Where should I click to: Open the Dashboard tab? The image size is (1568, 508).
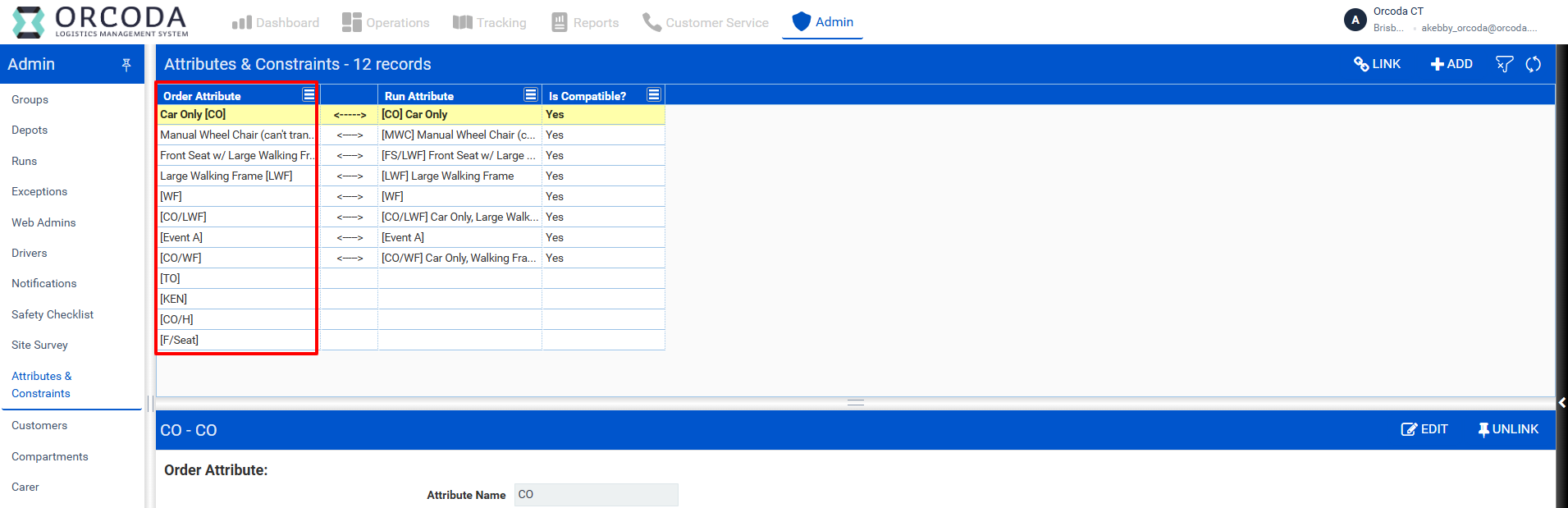tap(276, 23)
